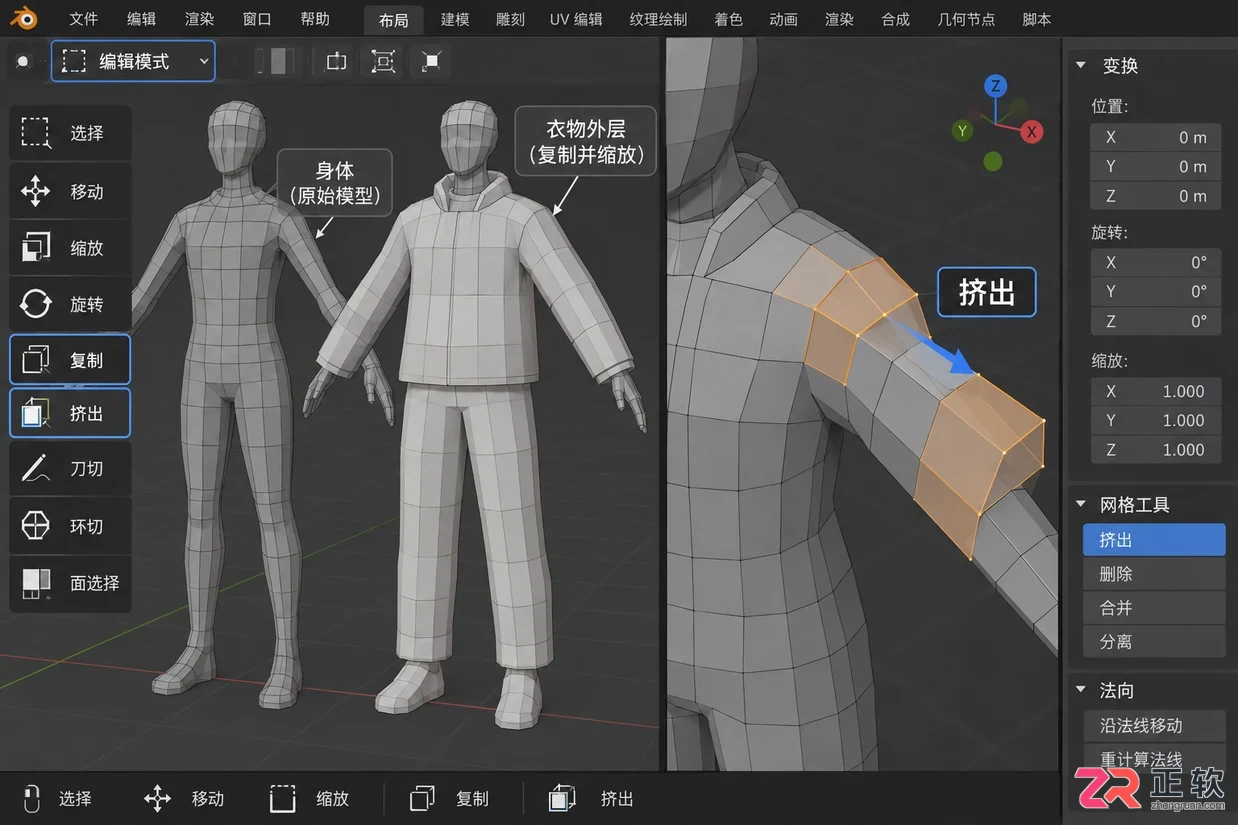Click the 移动 arrows icon in status bar
The height and width of the screenshot is (825, 1238).
(x=158, y=798)
